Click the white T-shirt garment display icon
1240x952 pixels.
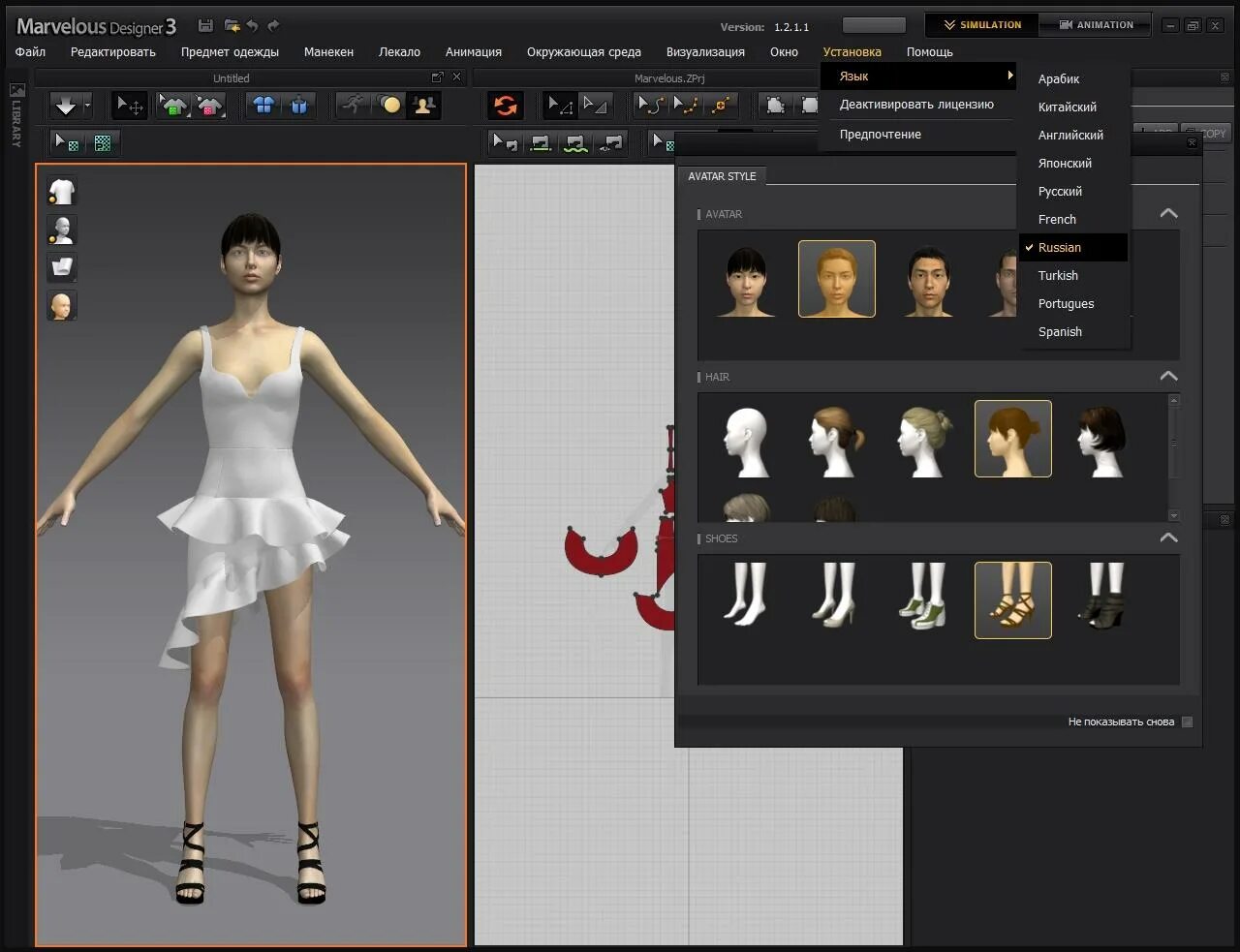coord(62,192)
